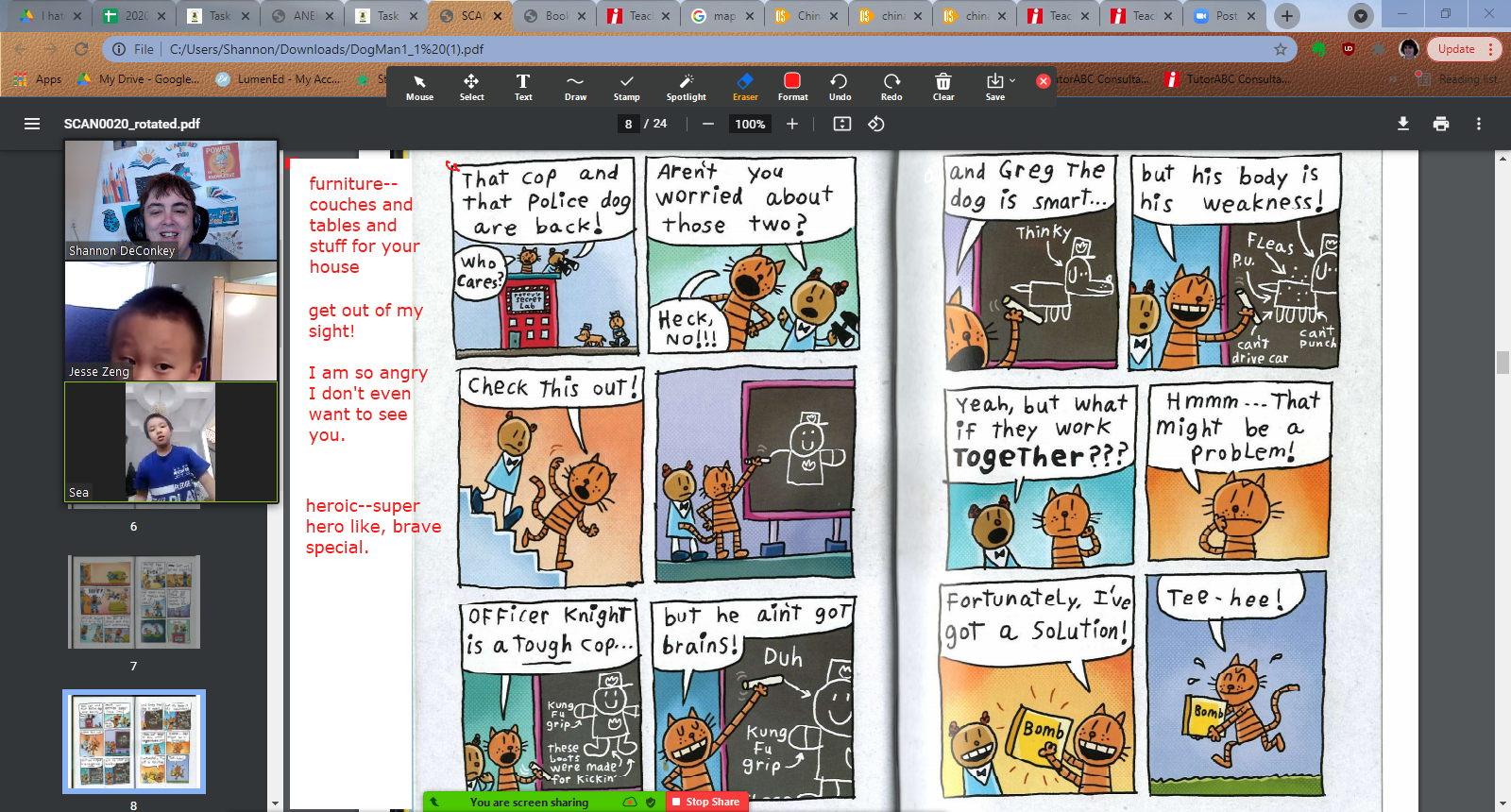Zoom out the PDF

pyautogui.click(x=708, y=124)
